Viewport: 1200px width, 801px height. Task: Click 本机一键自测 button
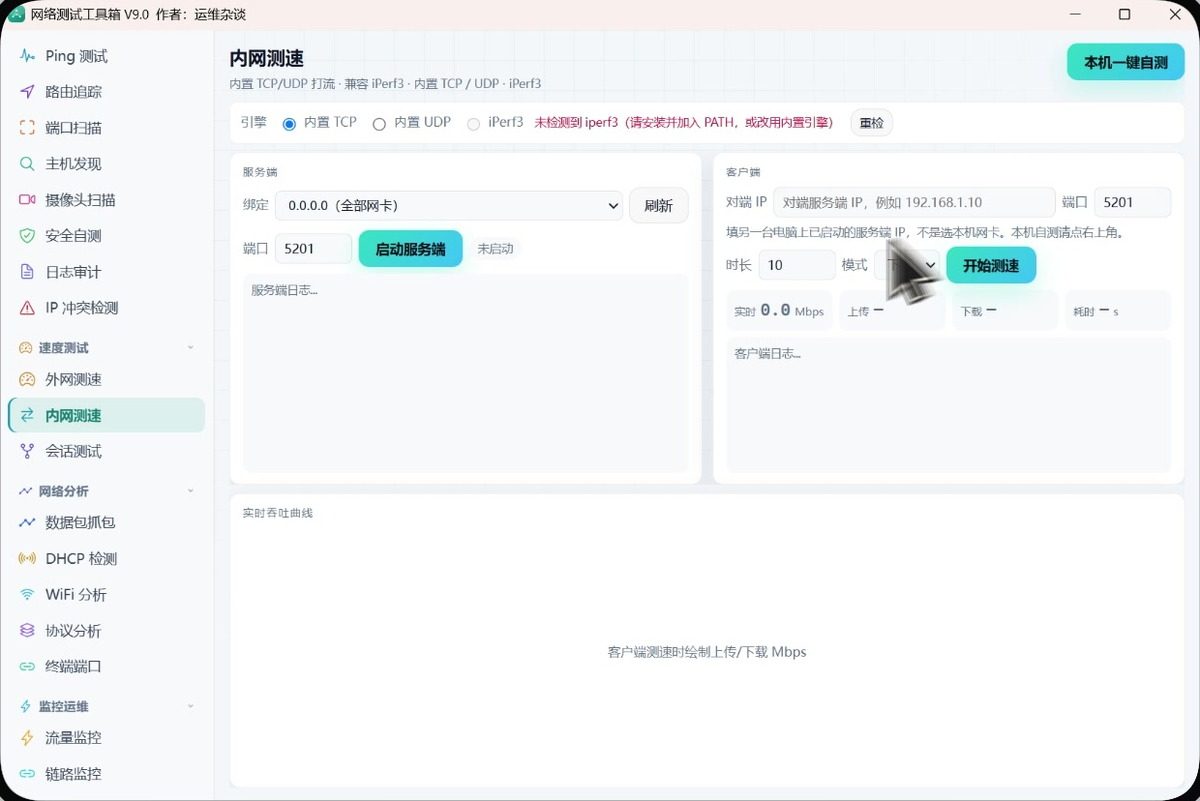1126,62
